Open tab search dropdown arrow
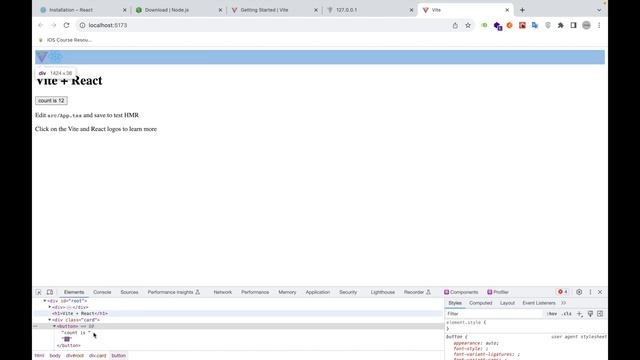The width and height of the screenshot is (640, 360). pyautogui.click(x=599, y=10)
